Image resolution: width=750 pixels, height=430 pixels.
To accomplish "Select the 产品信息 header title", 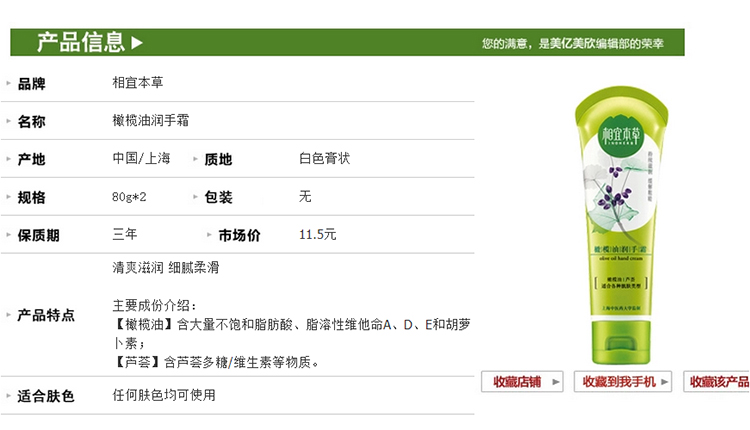I will pyautogui.click(x=81, y=42).
